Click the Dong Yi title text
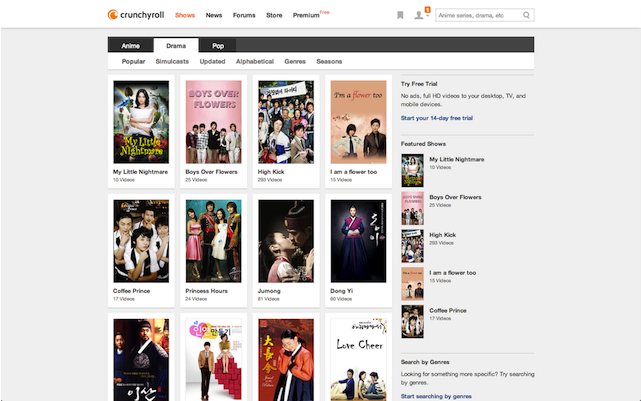Viewport: 641px width, 401px height. point(341,291)
